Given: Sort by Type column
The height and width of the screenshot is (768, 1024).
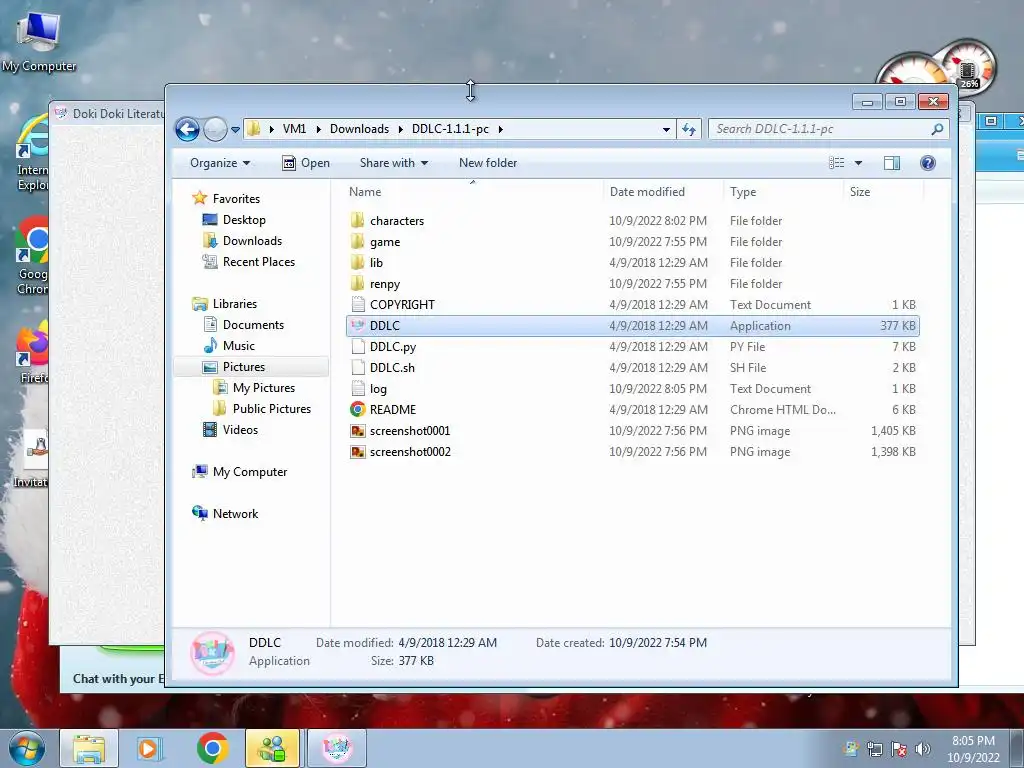Looking at the screenshot, I should [783, 192].
